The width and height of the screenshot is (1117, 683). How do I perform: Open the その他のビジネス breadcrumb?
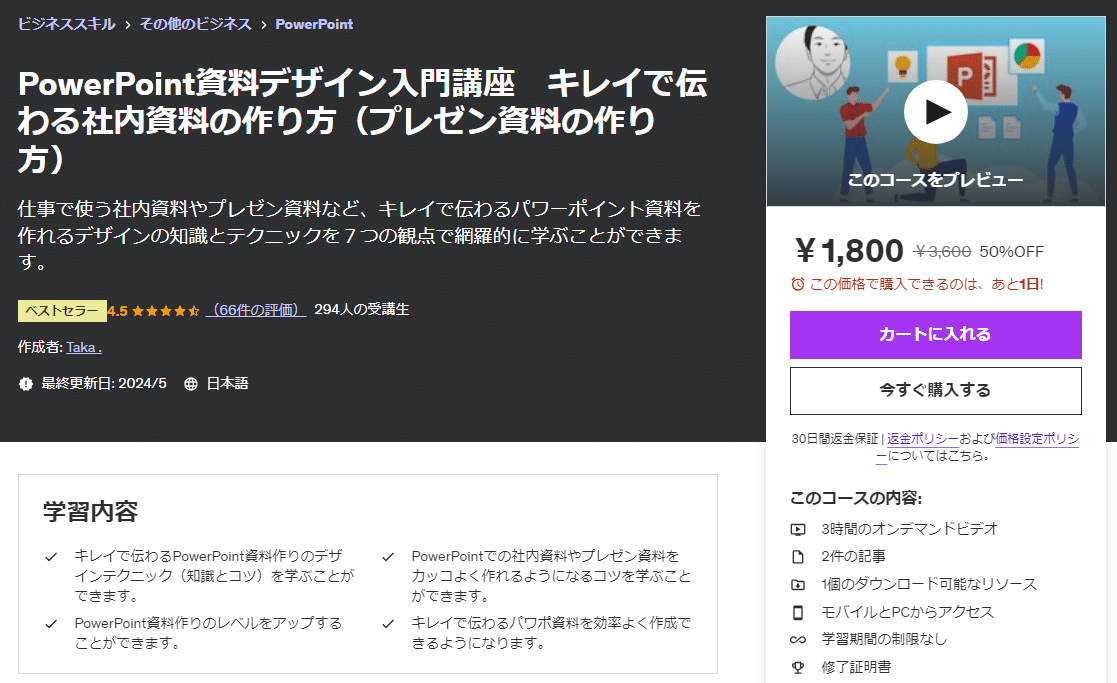point(195,24)
